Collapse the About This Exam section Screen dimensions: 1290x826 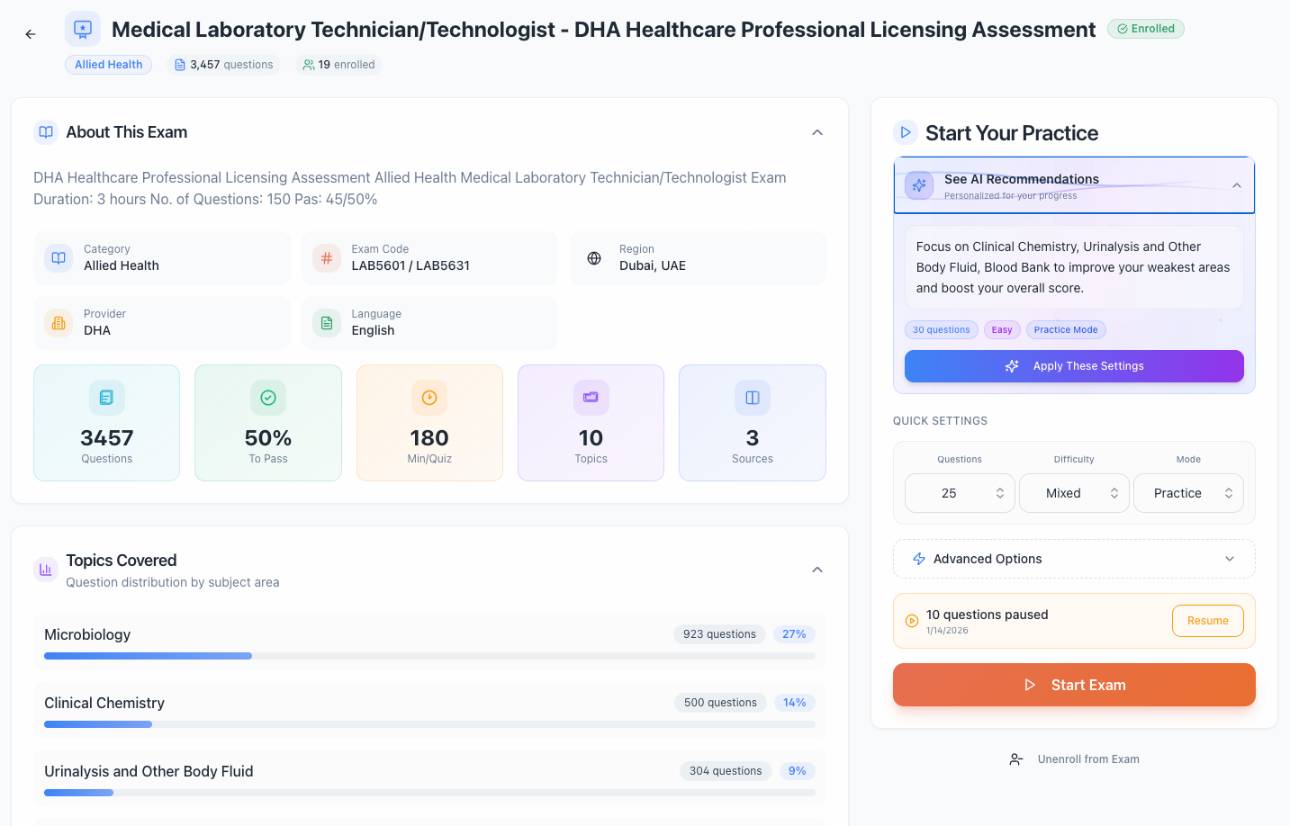pyautogui.click(x=817, y=132)
